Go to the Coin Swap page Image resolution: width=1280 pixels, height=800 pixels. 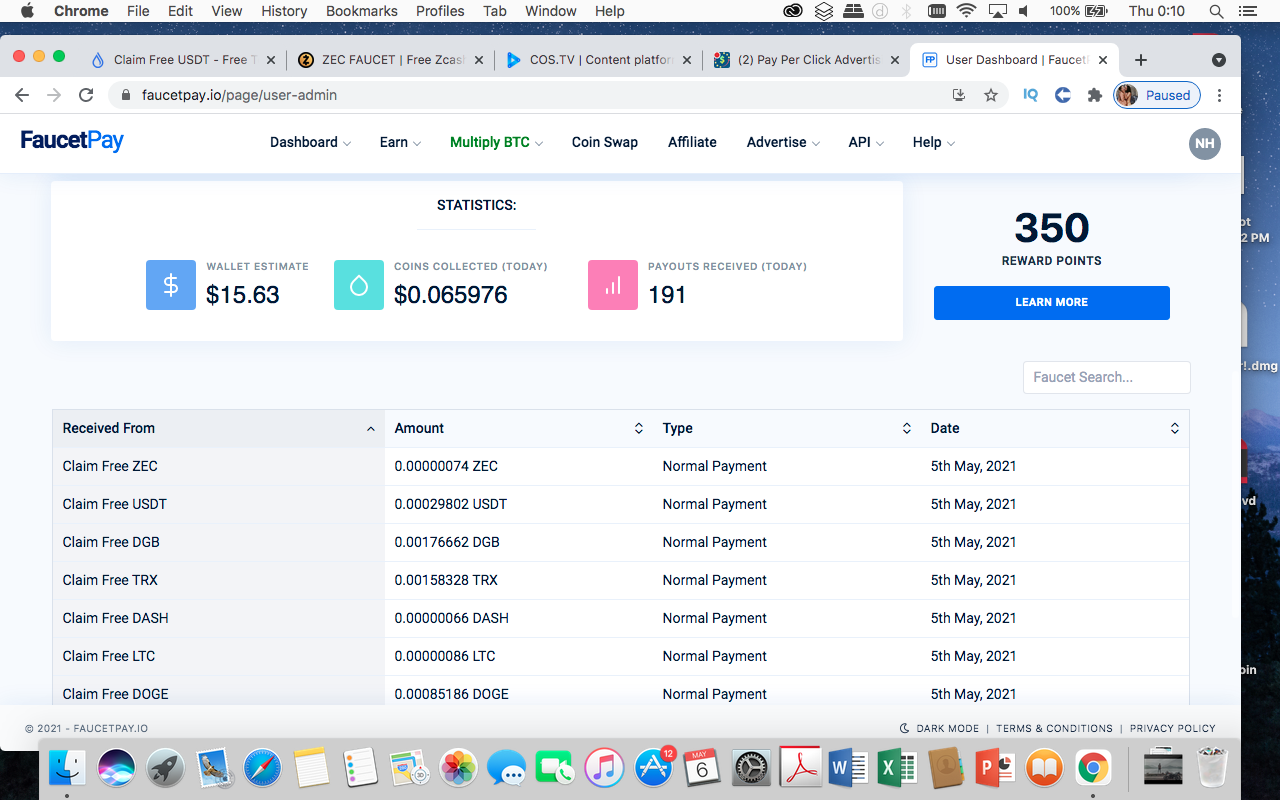tap(605, 142)
